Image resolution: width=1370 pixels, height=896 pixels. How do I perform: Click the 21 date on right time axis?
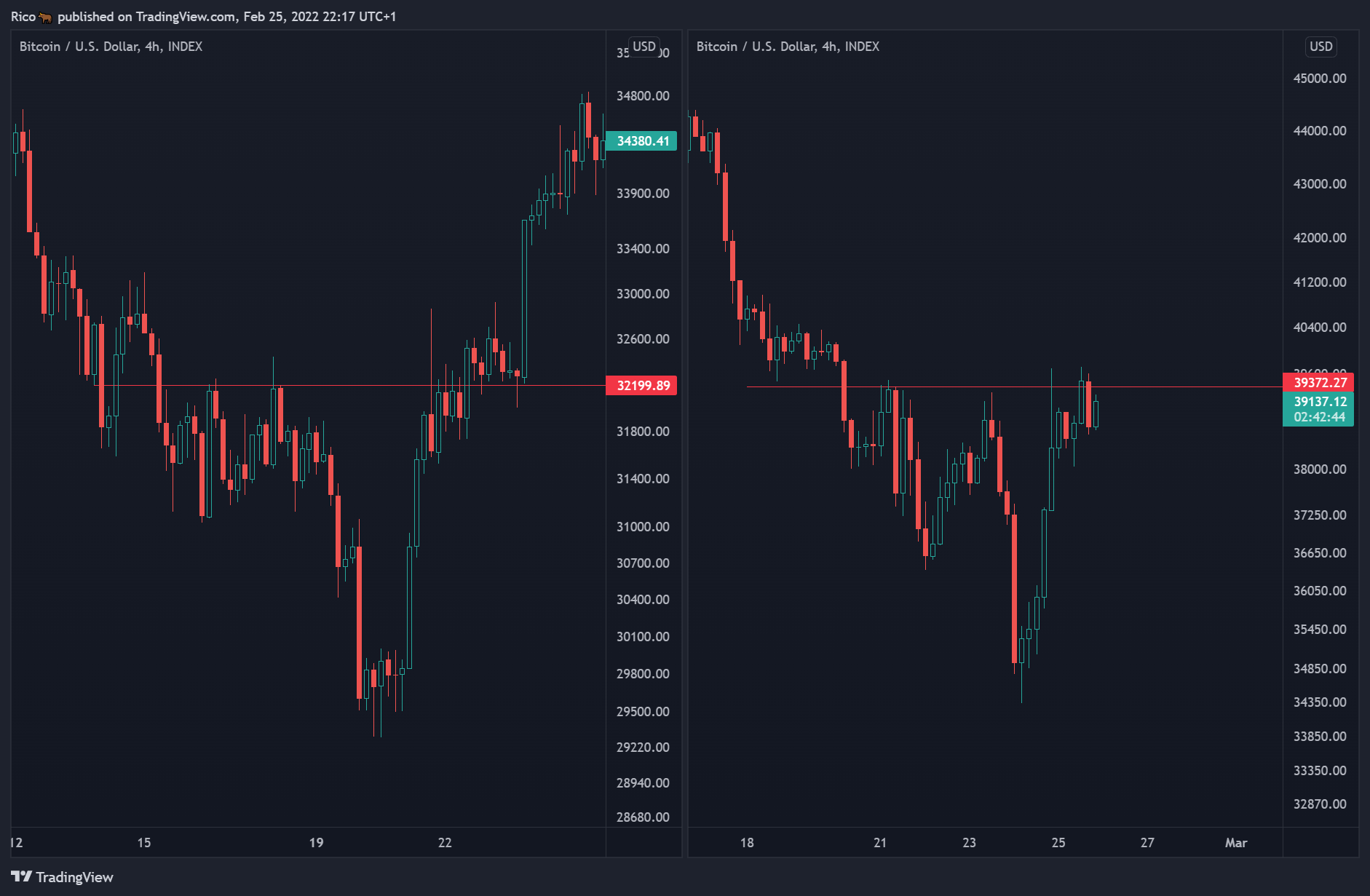click(x=880, y=843)
